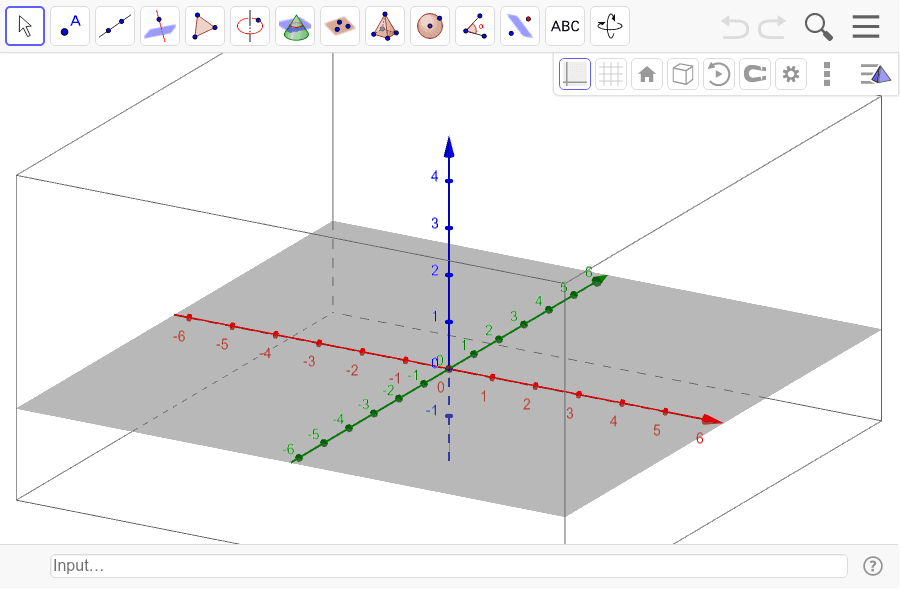The height and width of the screenshot is (589, 900).
Task: Select the Rotate 3D Graphics View tool
Action: [x=610, y=26]
